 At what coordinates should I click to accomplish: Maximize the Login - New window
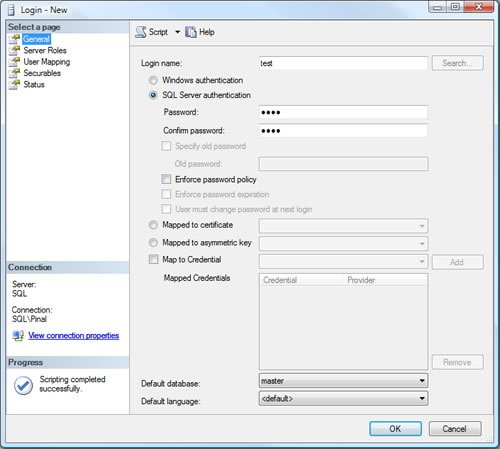click(455, 7)
